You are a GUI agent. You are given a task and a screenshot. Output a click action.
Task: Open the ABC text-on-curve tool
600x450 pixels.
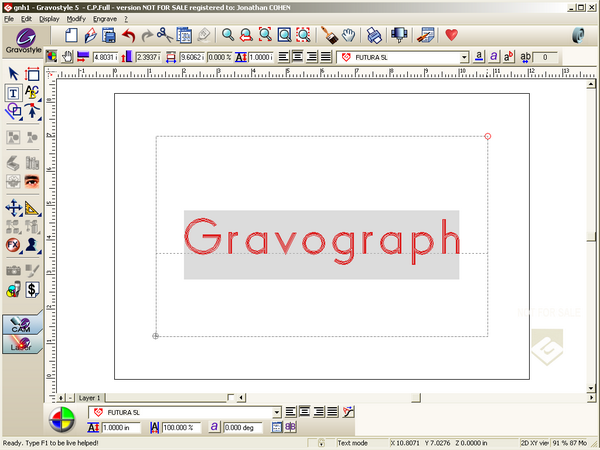click(32, 93)
